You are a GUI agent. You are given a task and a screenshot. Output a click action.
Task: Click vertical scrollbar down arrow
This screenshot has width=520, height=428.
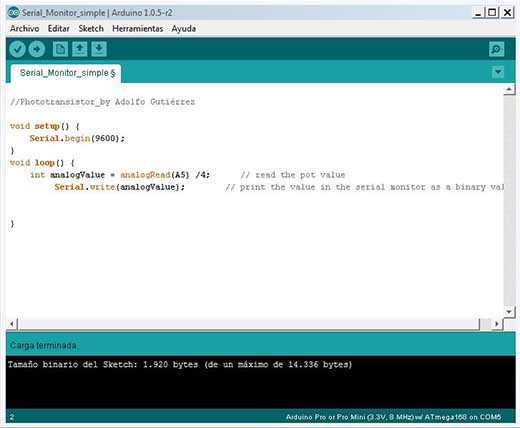[x=509, y=312]
